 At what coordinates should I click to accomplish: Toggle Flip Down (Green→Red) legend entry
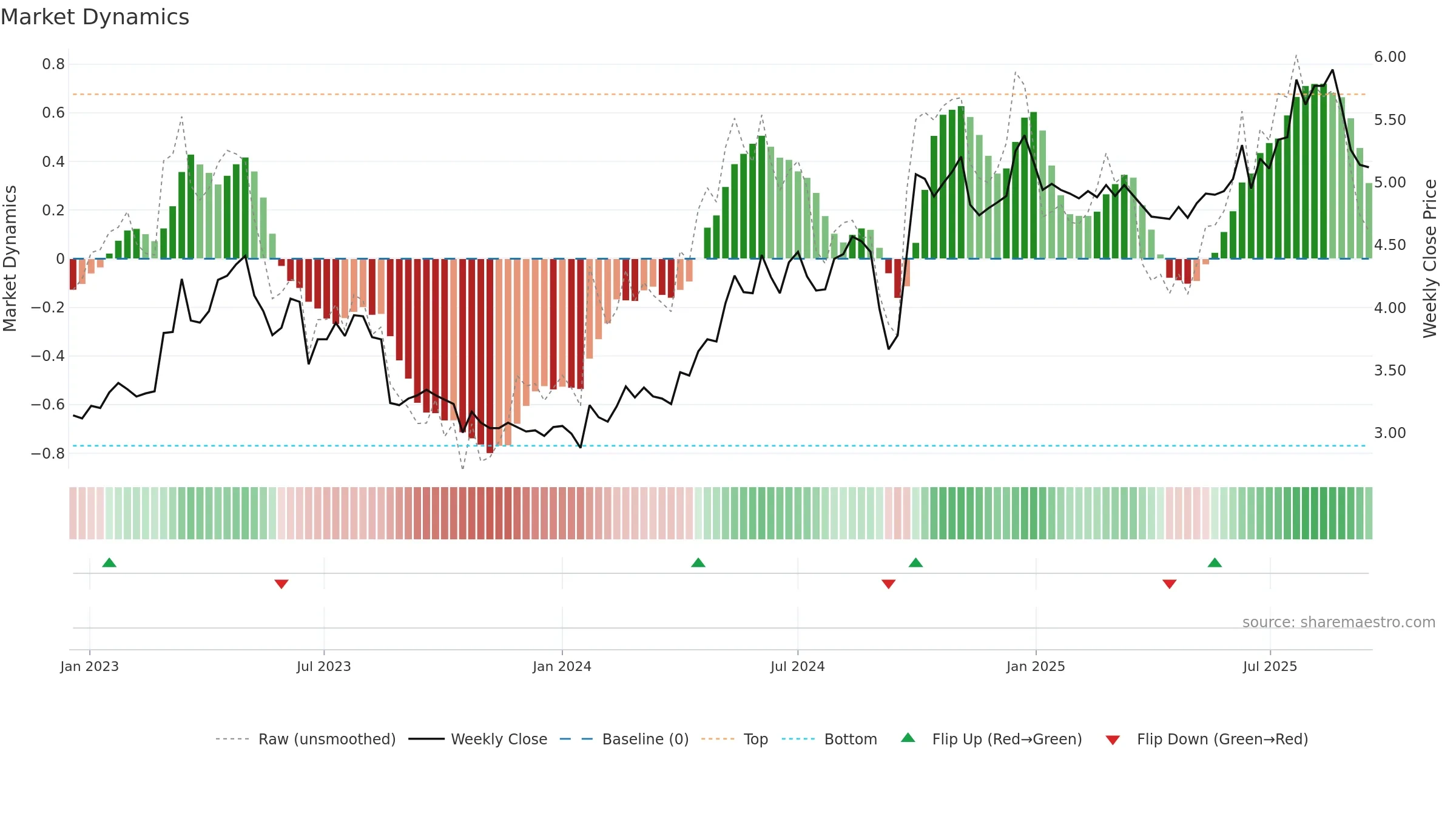pyautogui.click(x=1206, y=739)
